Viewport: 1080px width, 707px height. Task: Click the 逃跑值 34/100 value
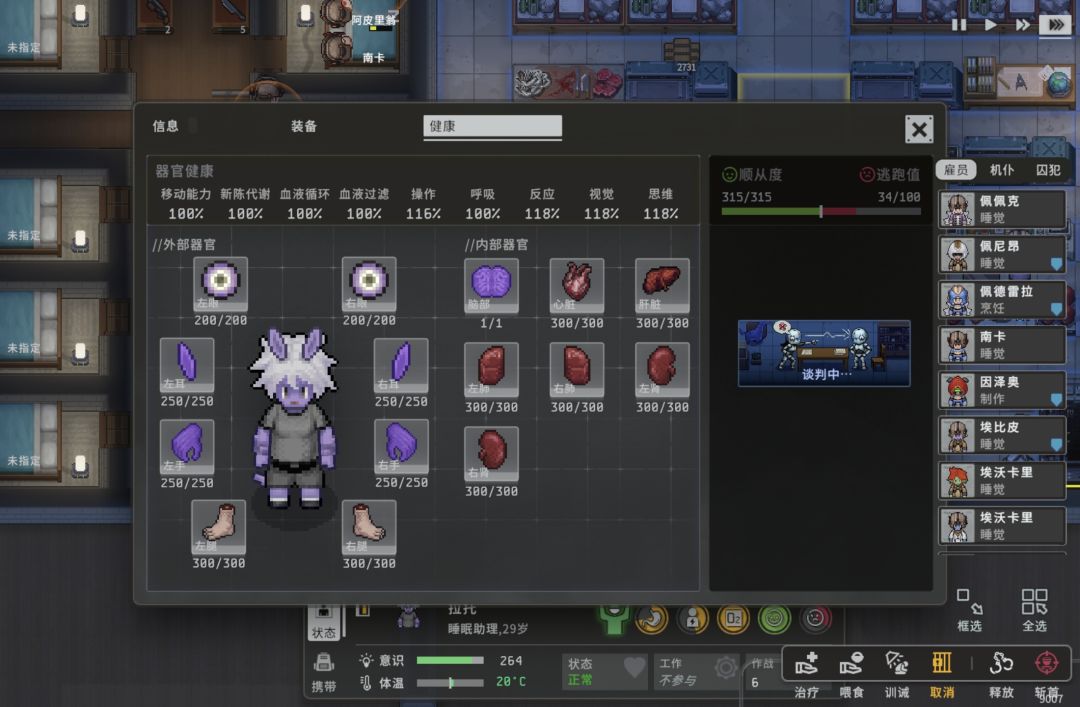point(899,197)
